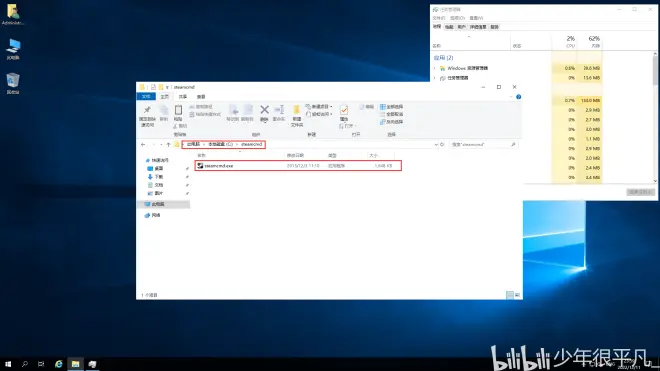This screenshot has width=660, height=371.
Task: Open Easy Access dropdown in ribbon
Action: tap(319, 114)
